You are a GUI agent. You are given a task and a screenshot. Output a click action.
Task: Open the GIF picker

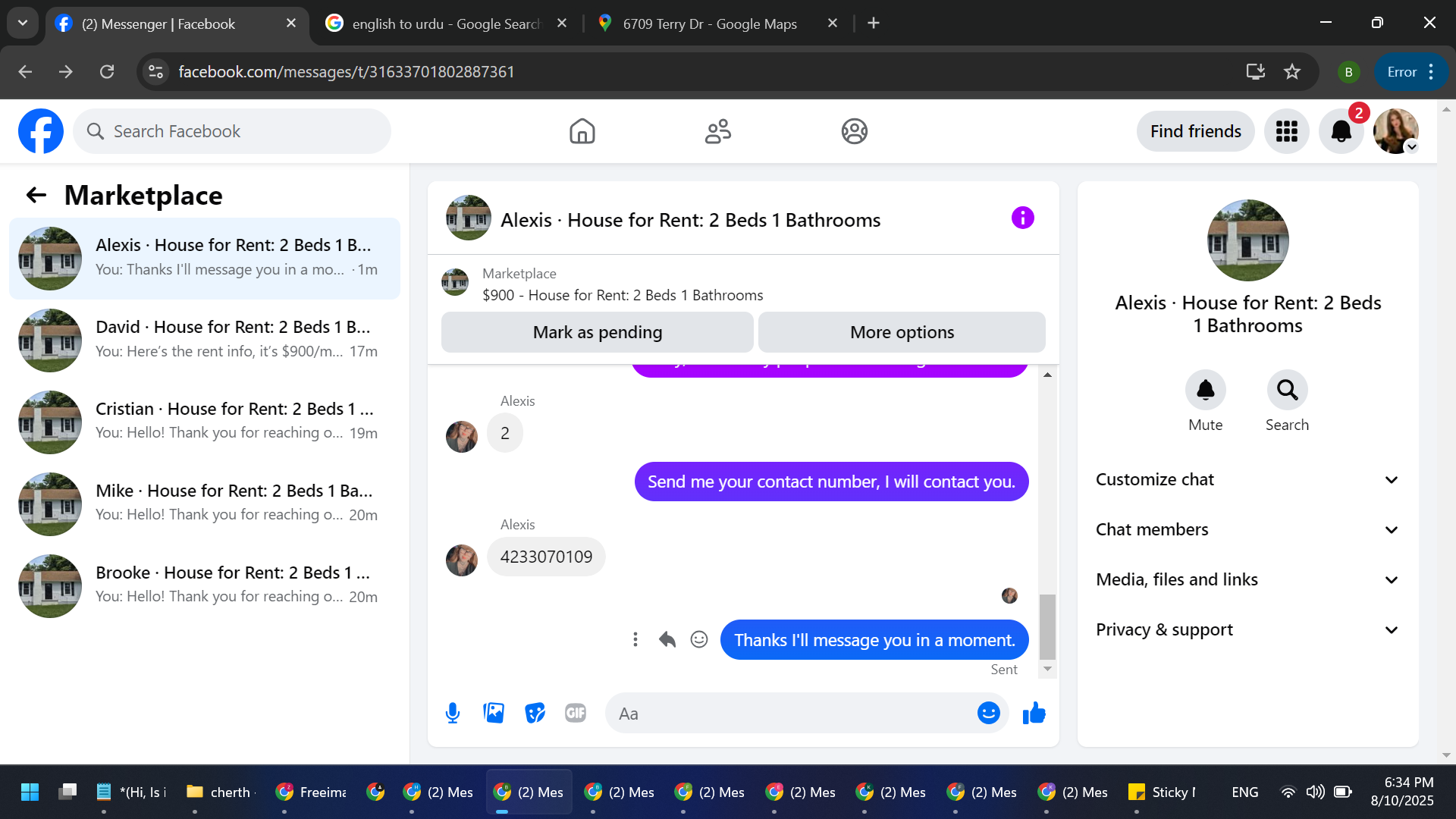point(576,713)
